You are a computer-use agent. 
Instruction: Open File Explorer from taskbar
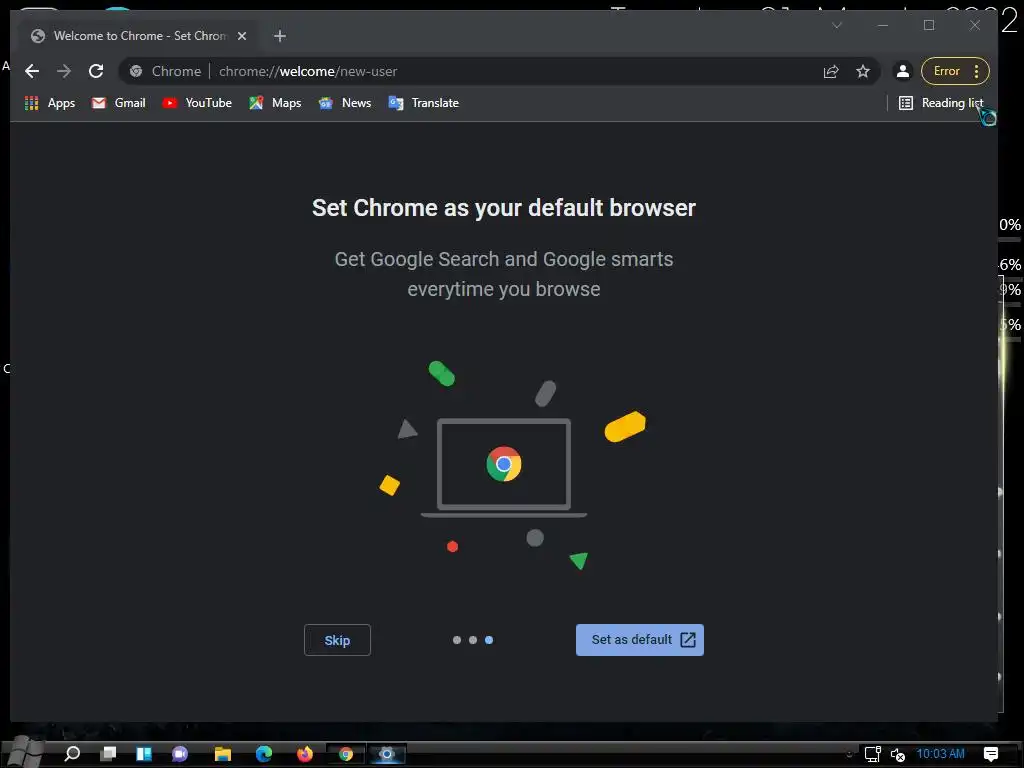click(x=223, y=754)
